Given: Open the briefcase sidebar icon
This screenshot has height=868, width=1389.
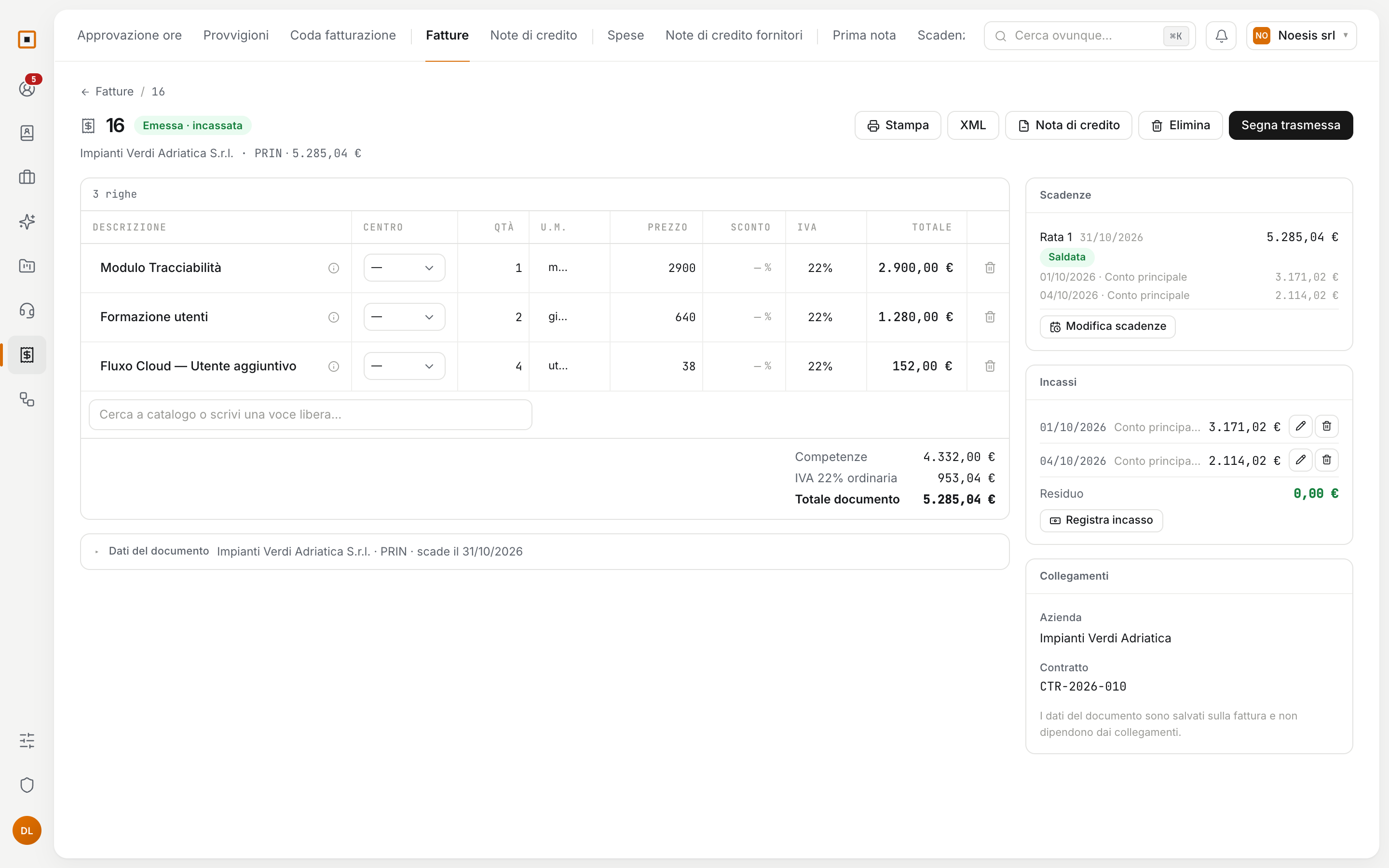Looking at the screenshot, I should point(27,177).
